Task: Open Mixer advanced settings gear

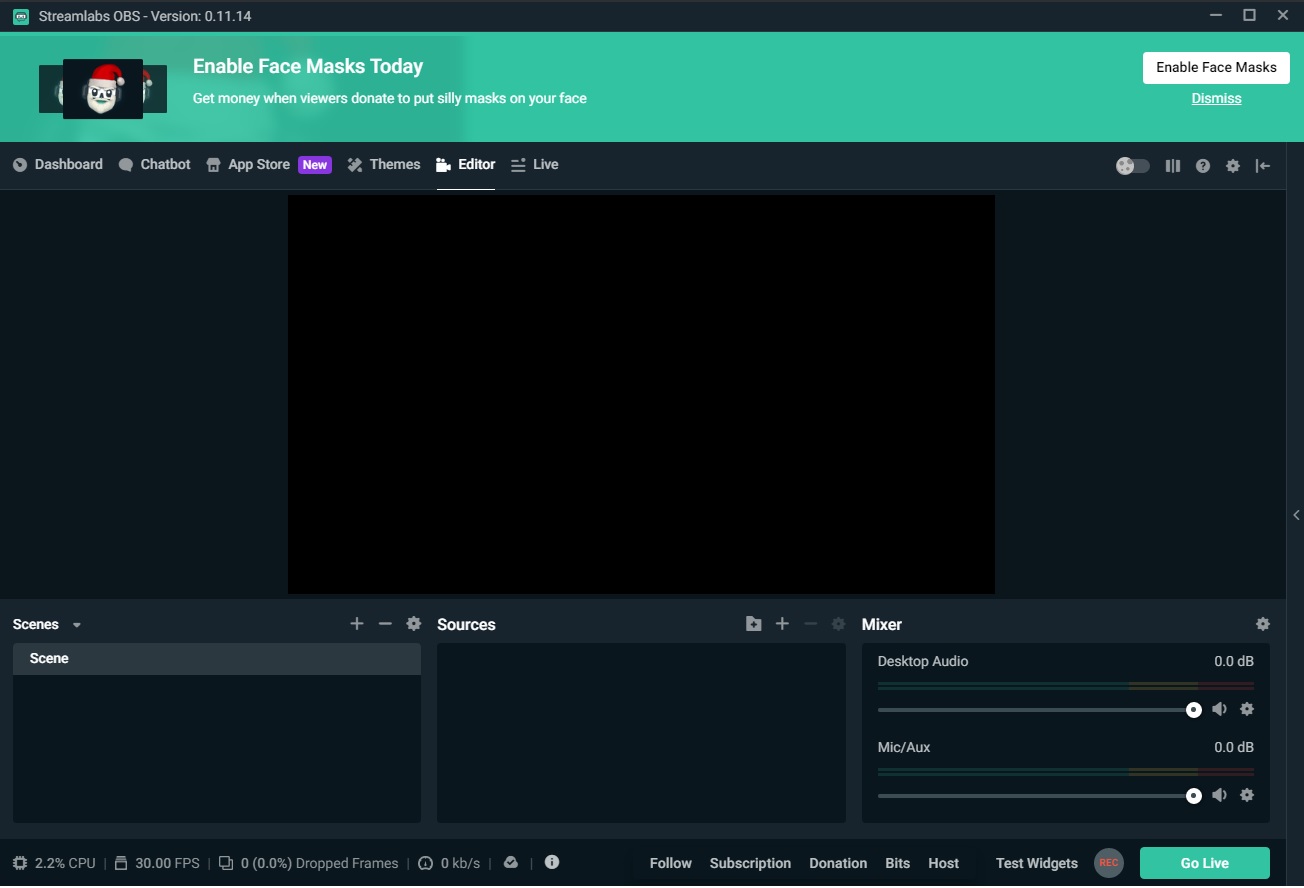Action: (1263, 624)
